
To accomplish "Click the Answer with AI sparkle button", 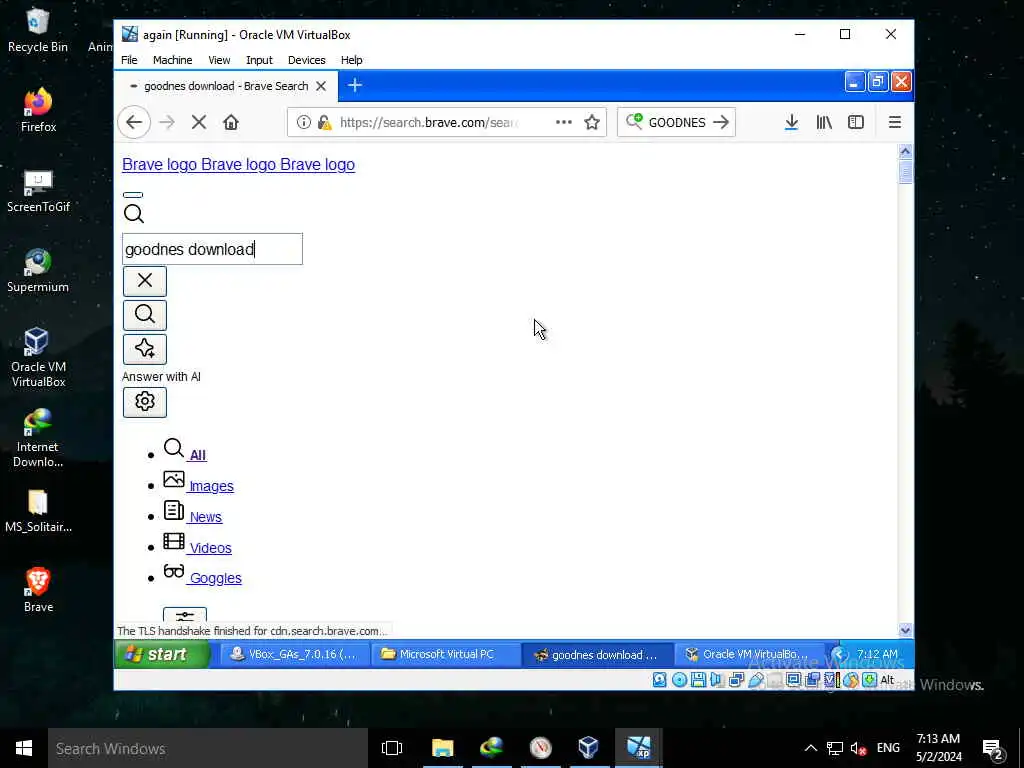I will pos(145,349).
